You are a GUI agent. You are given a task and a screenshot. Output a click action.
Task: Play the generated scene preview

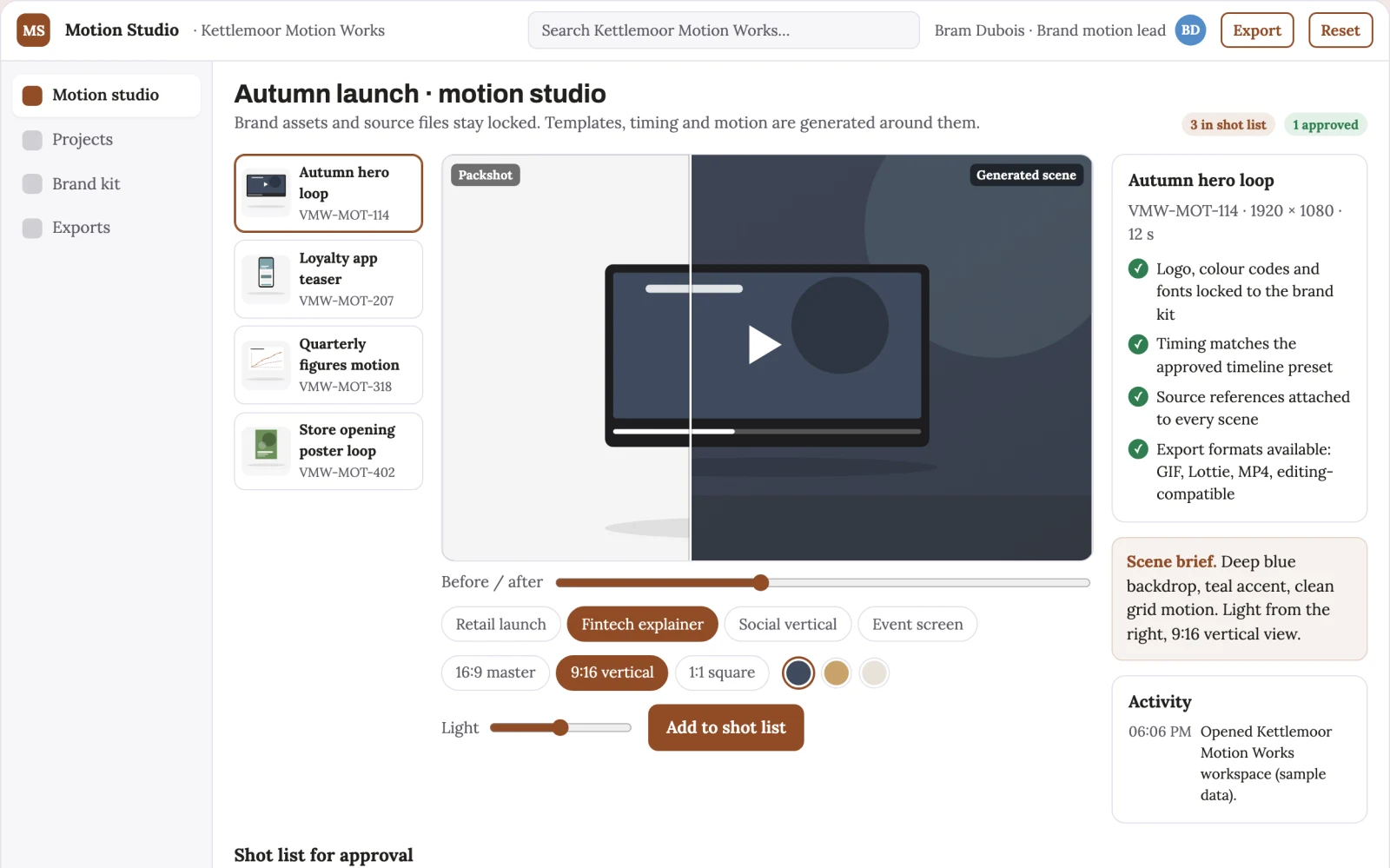pos(764,344)
